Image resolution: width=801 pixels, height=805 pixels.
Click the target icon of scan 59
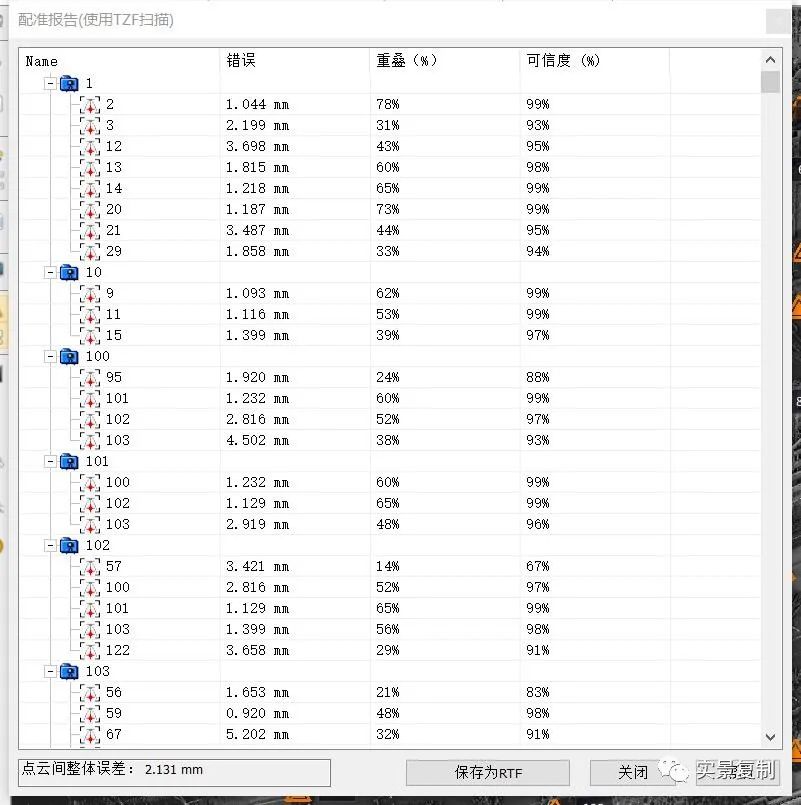[x=90, y=714]
